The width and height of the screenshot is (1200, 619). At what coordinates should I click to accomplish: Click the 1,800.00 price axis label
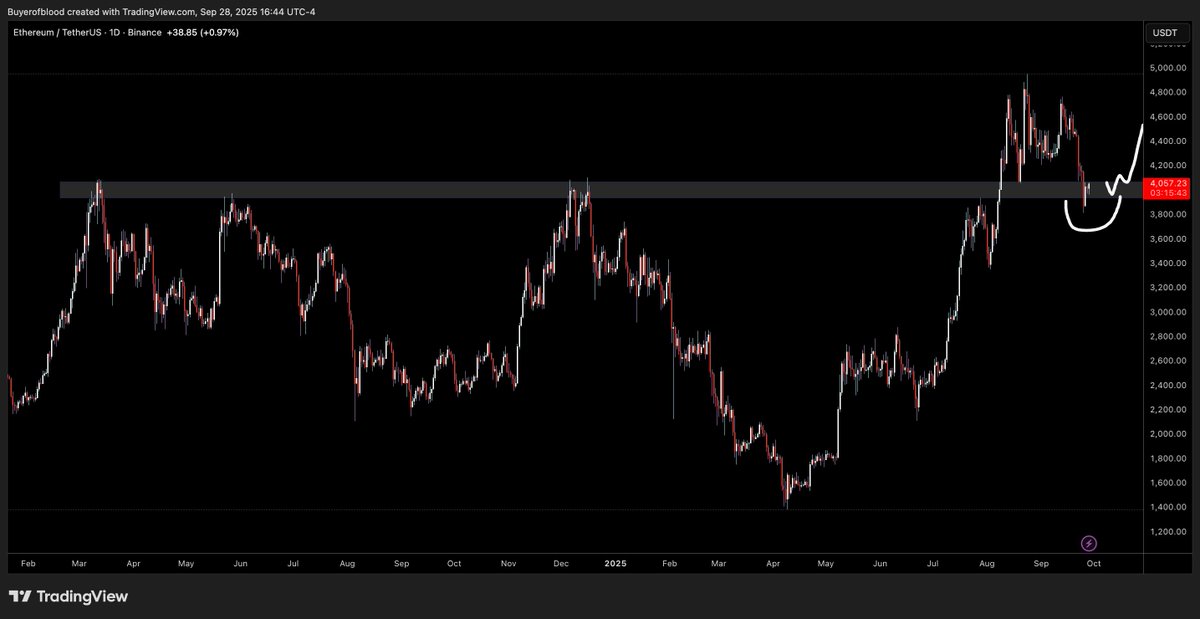(1168, 459)
